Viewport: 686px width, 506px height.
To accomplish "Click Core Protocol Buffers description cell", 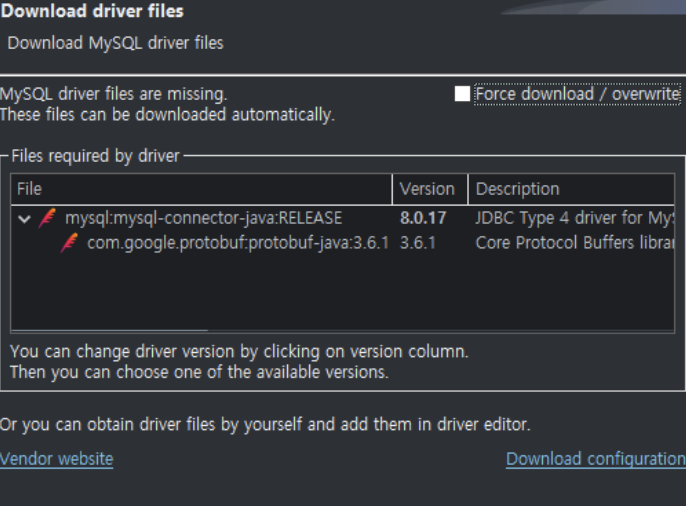I will click(x=574, y=243).
